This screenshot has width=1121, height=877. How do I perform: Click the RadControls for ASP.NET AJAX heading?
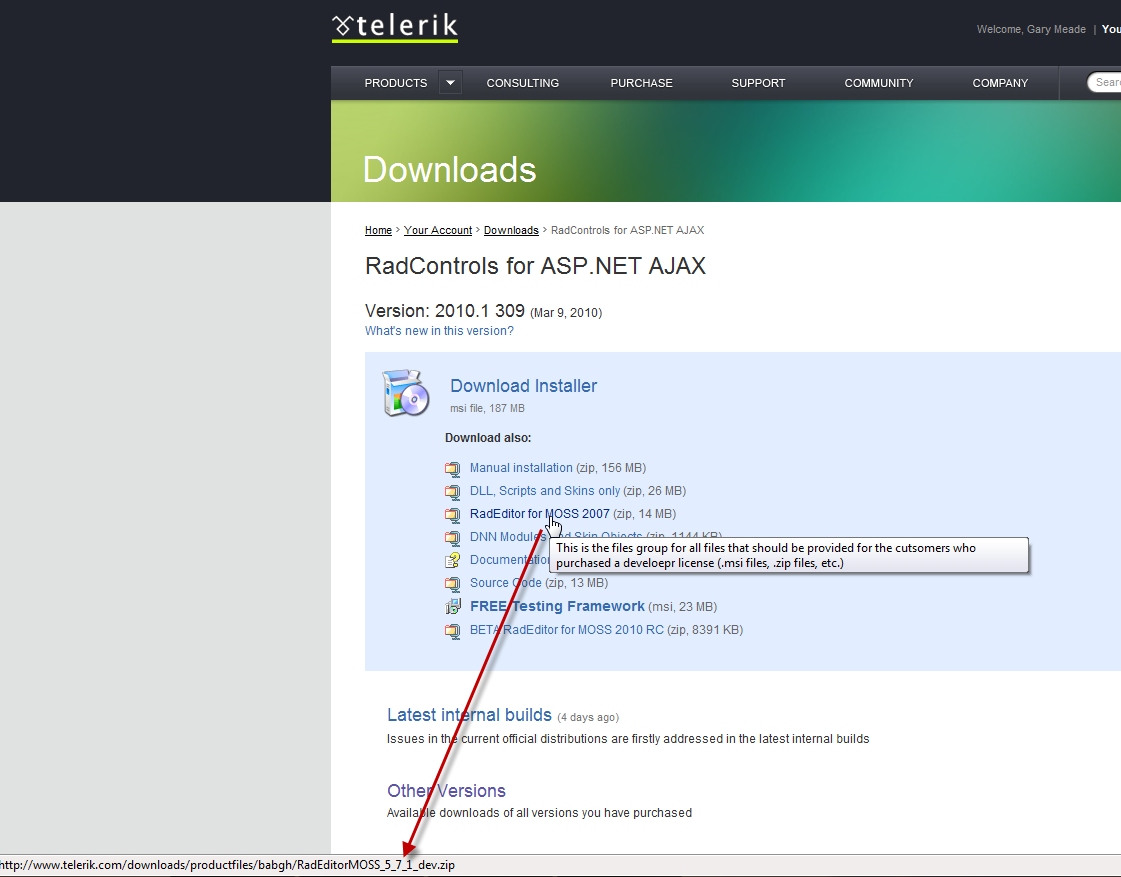coord(535,266)
